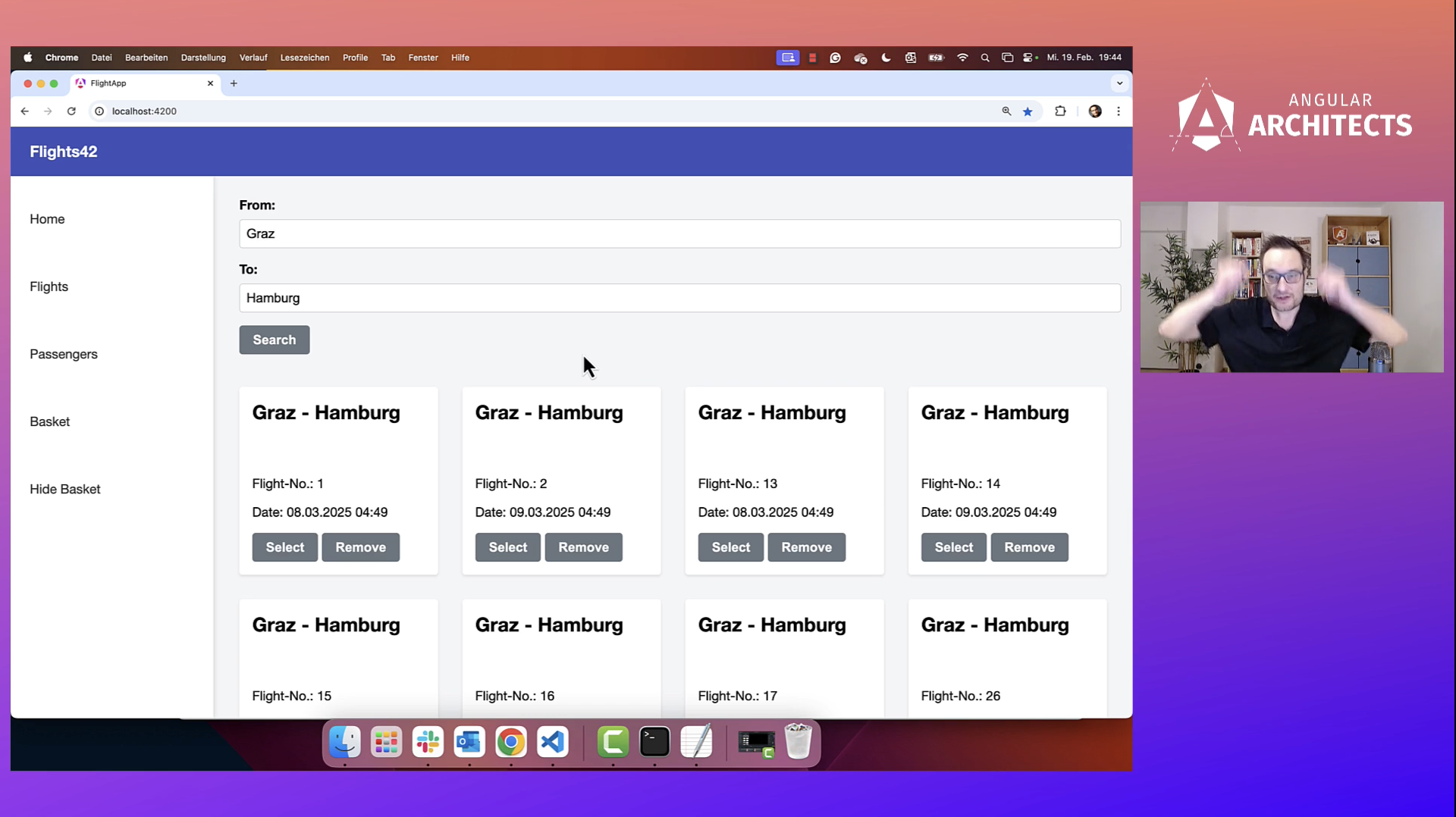Open Chrome three-dot menu

1119,111
